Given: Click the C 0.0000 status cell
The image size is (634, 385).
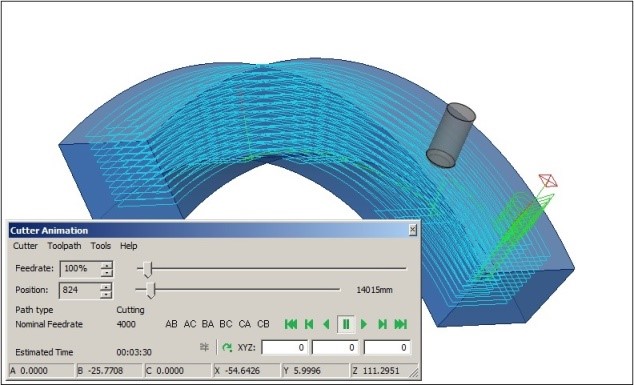Looking at the screenshot, I should pos(178,371).
